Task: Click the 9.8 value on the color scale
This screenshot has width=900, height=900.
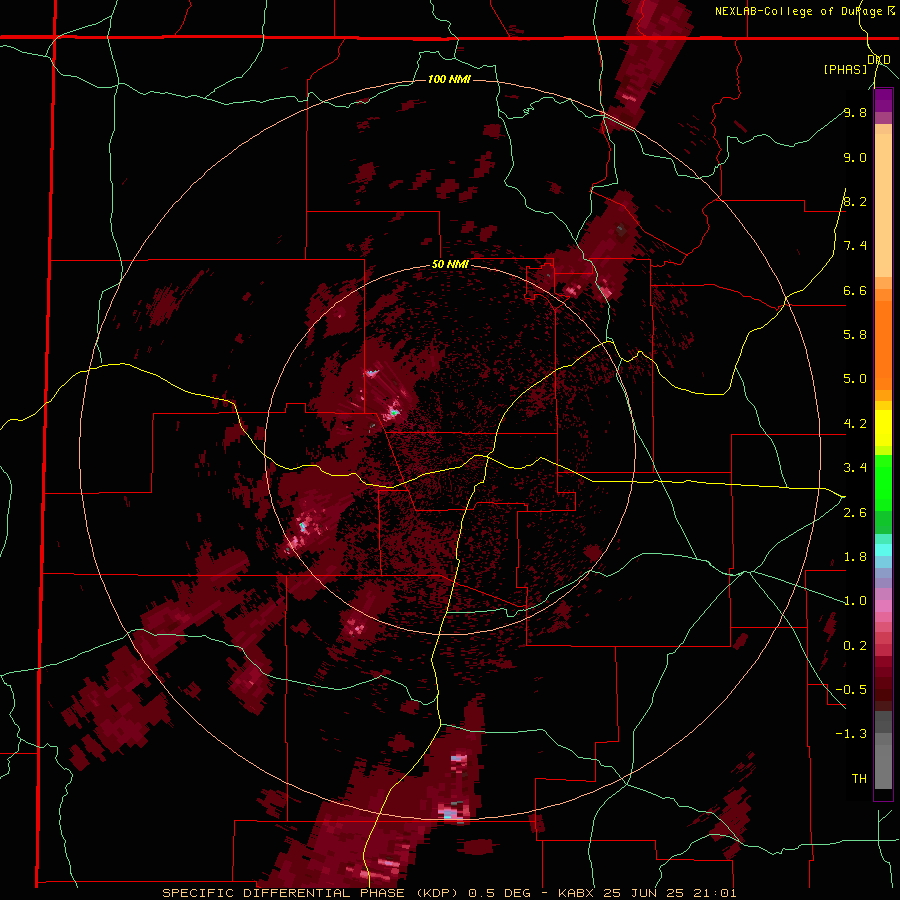Action: tap(855, 112)
